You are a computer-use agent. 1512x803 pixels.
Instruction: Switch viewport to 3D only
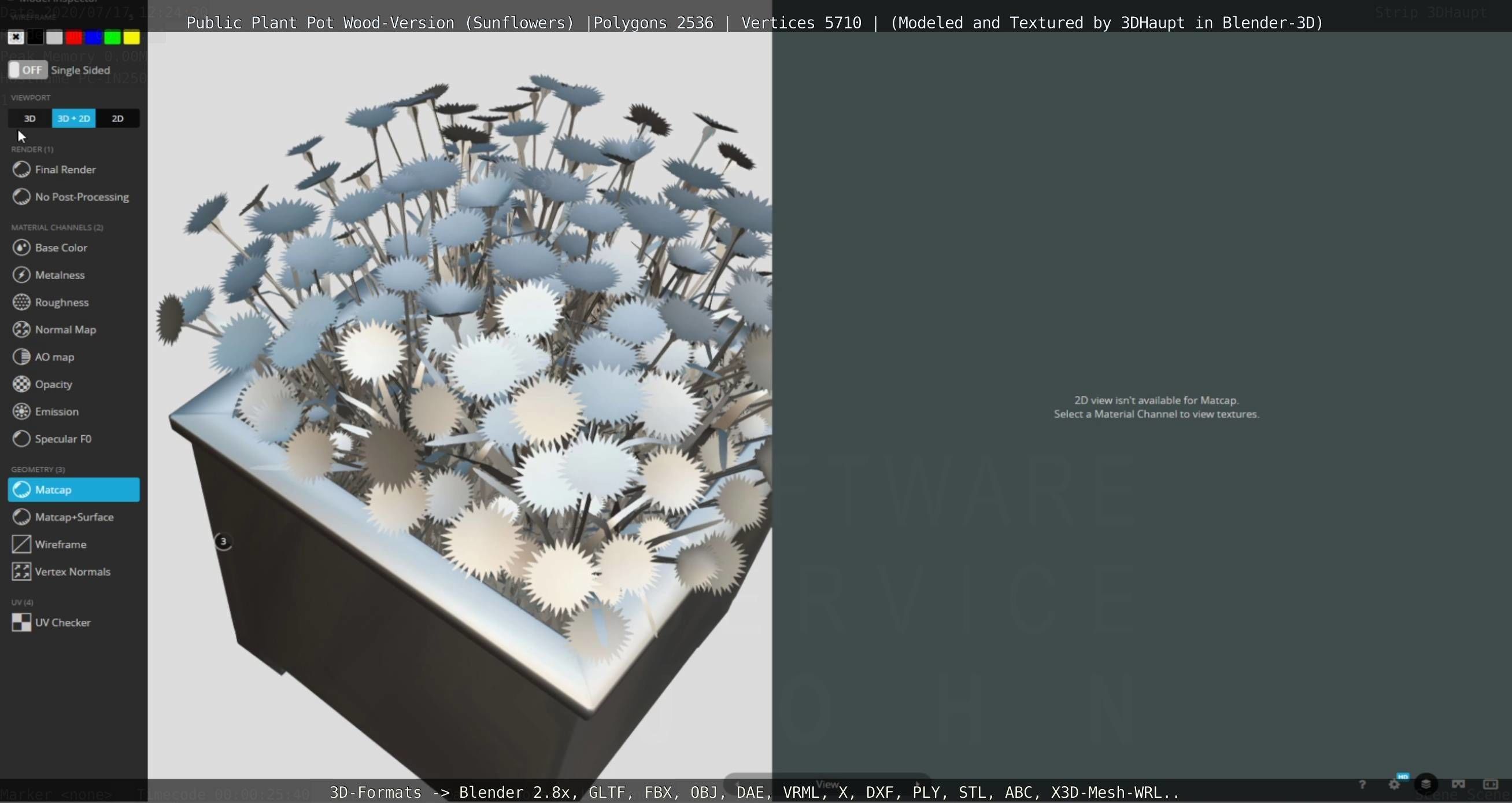pos(30,118)
